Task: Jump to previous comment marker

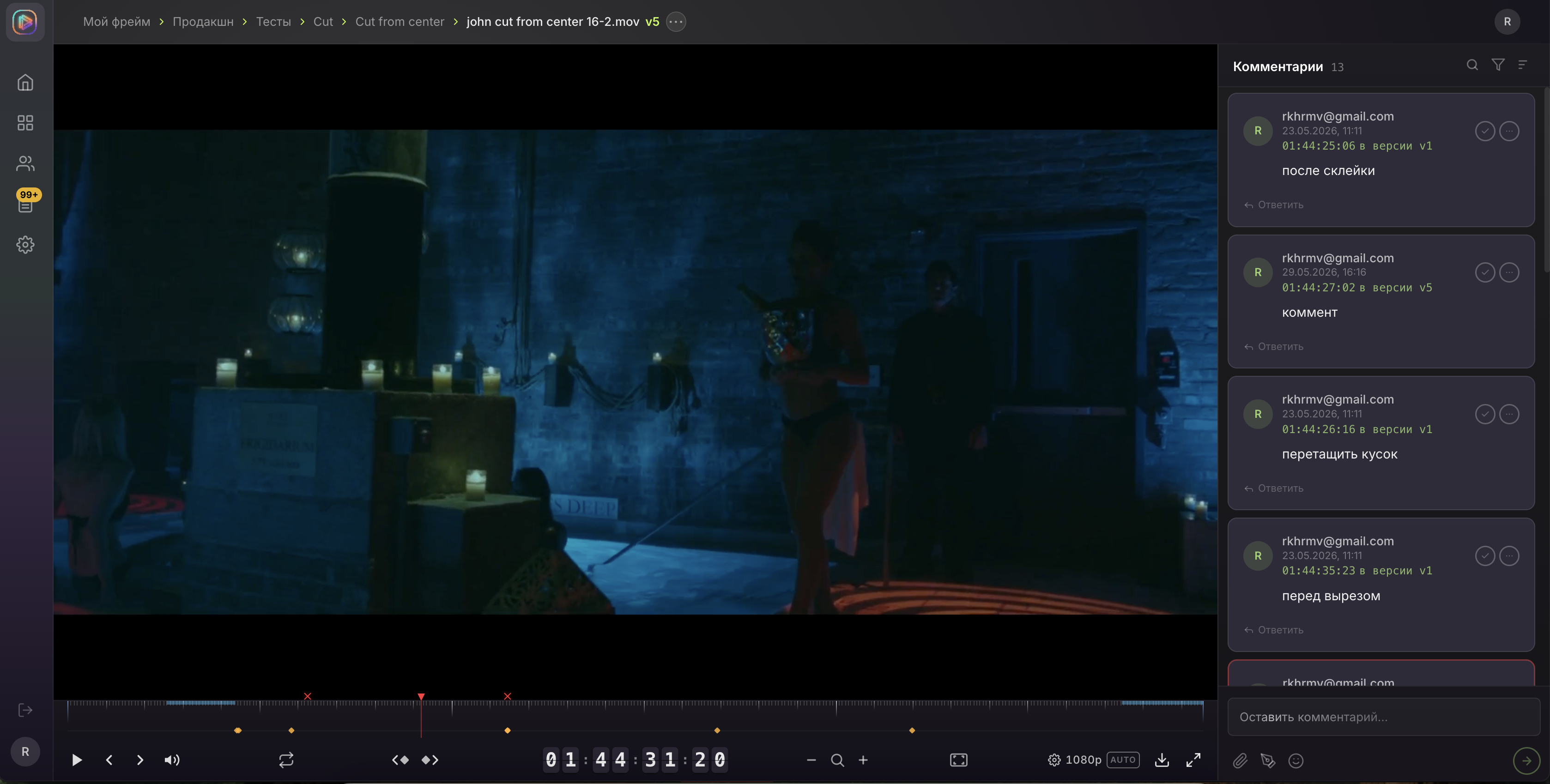Action: [x=400, y=760]
